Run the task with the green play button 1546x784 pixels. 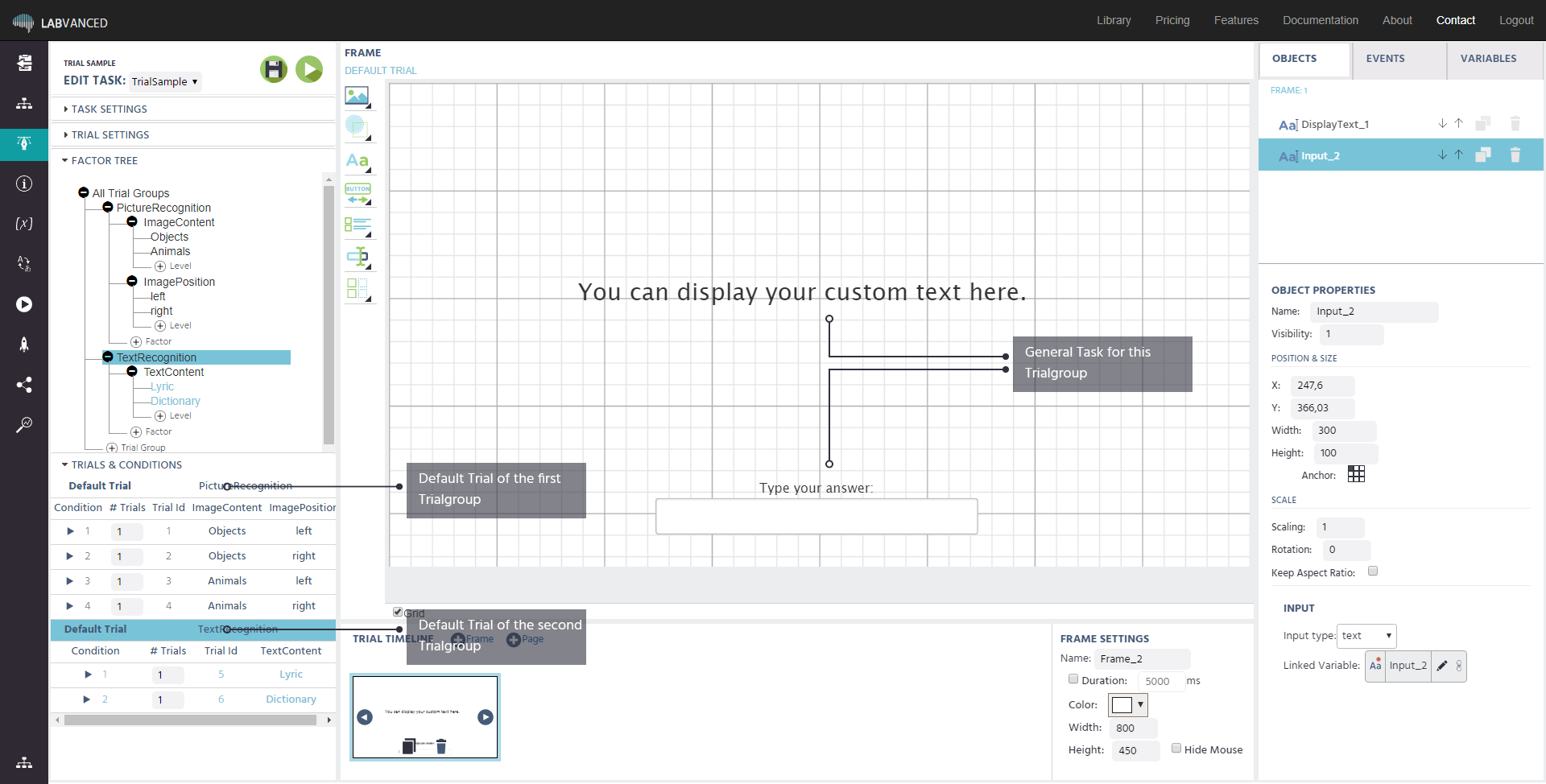point(309,69)
